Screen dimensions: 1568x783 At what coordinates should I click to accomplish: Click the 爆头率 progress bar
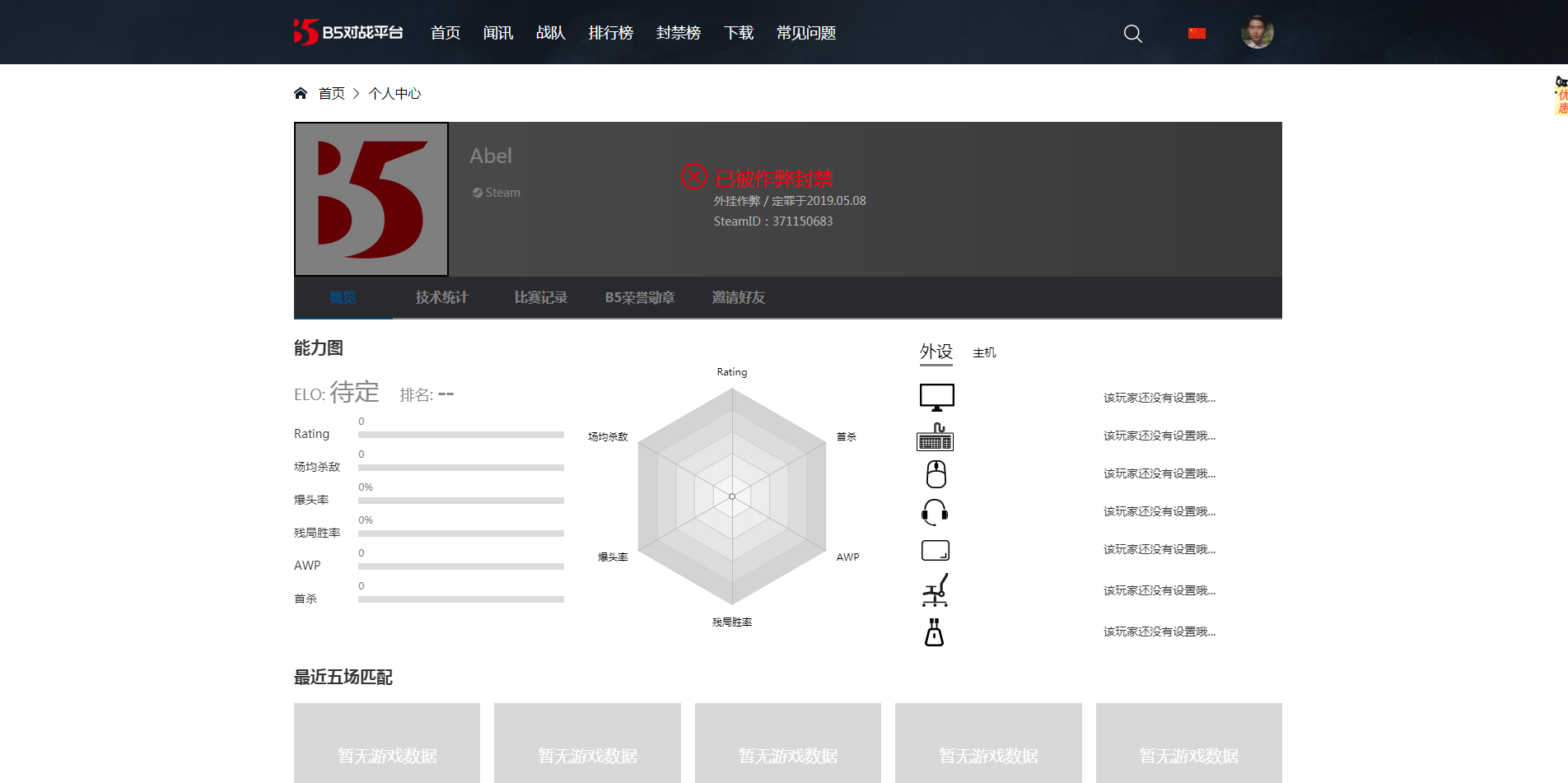[x=460, y=501]
